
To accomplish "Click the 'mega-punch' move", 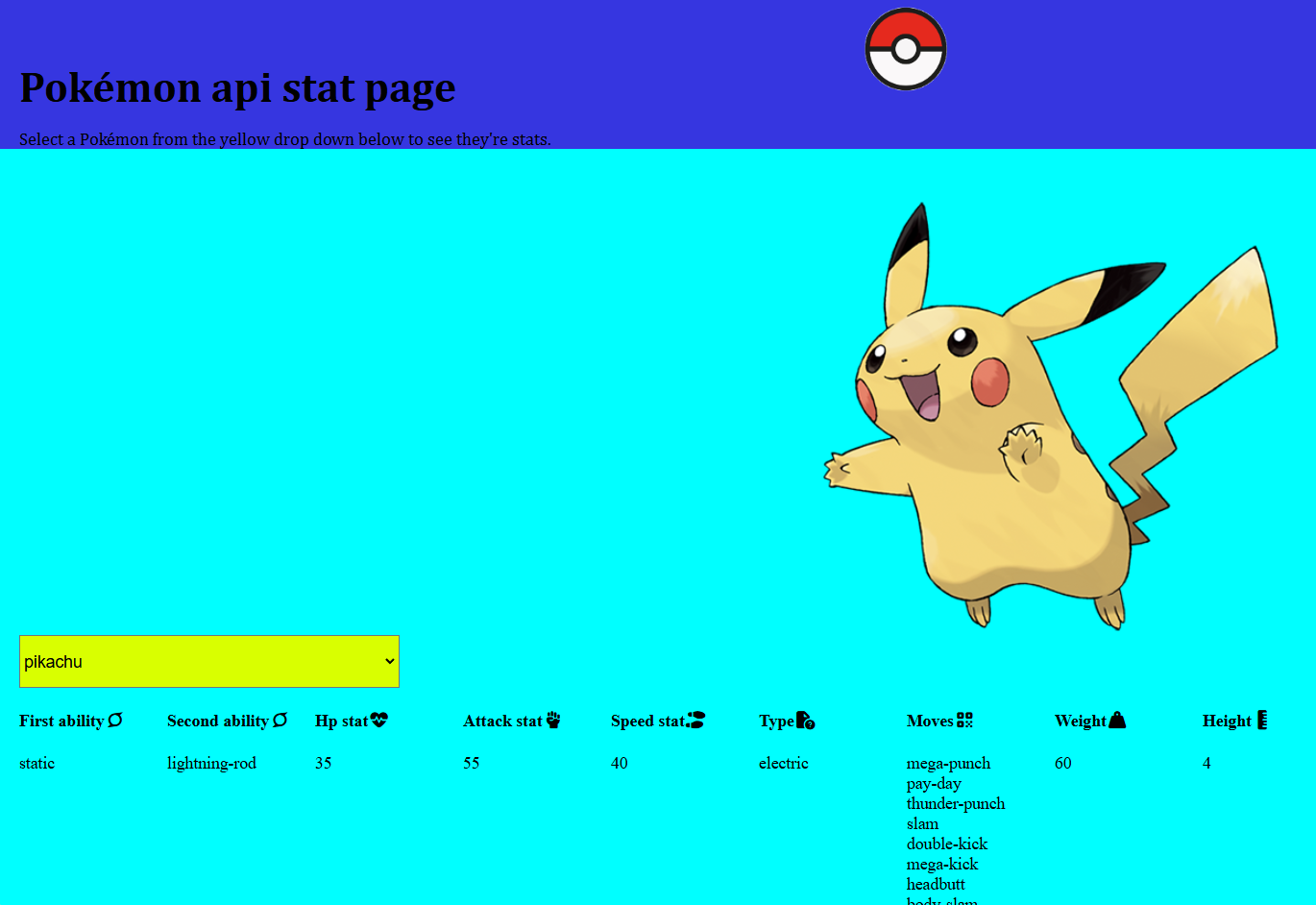I will click(x=948, y=763).
